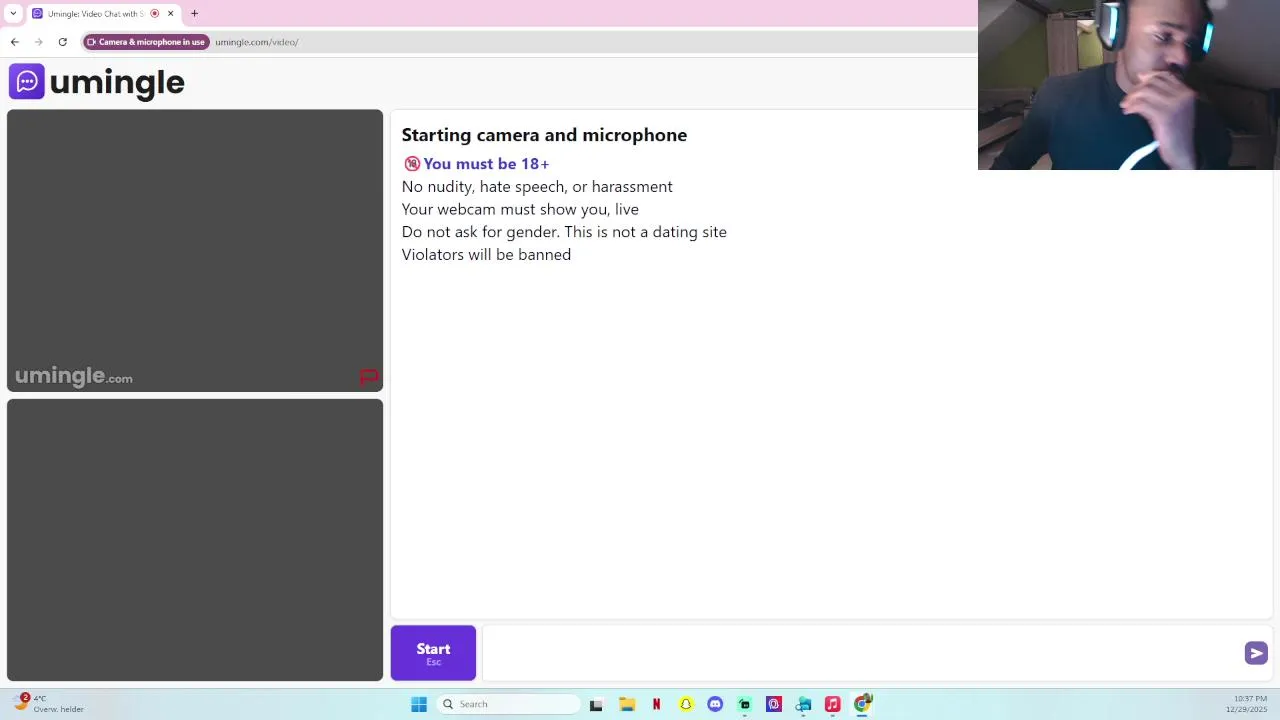This screenshot has width=1280, height=720.
Task: Click 'Your webcam must show you, live' line
Action: click(x=520, y=209)
